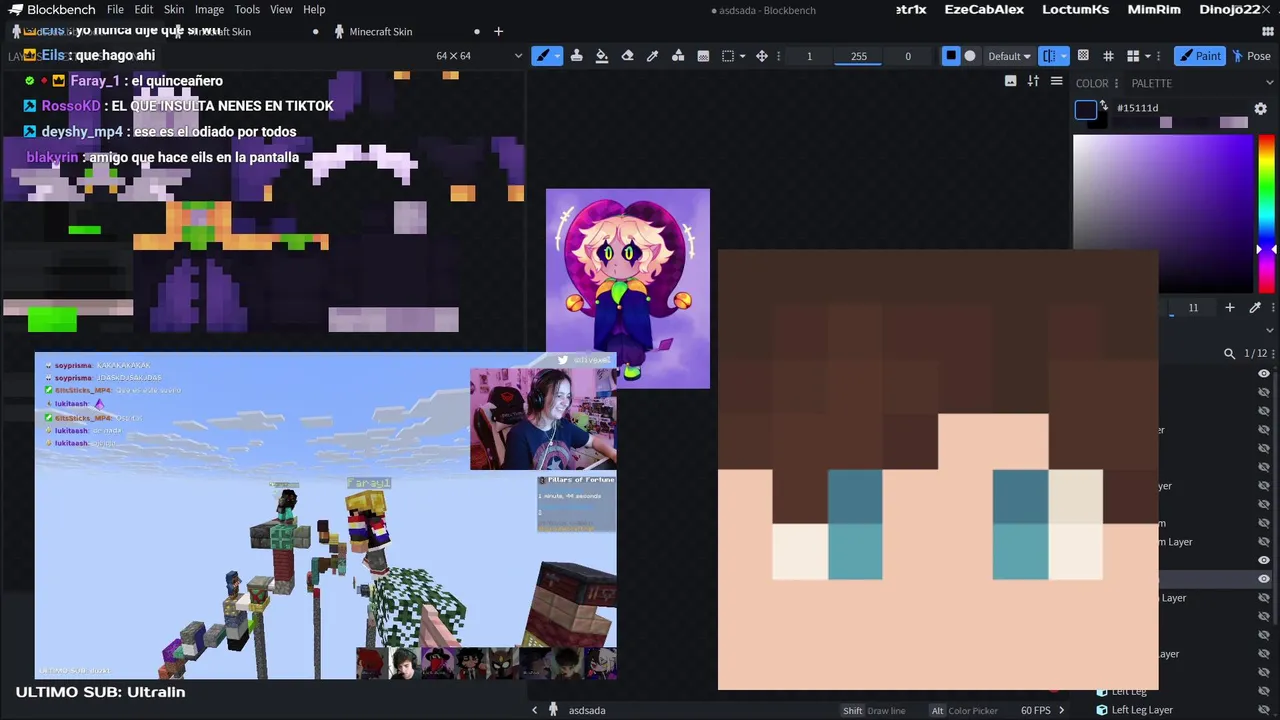This screenshot has height=720, width=1280.
Task: Open the hamburger menu above the viewport
Action: point(1056,81)
